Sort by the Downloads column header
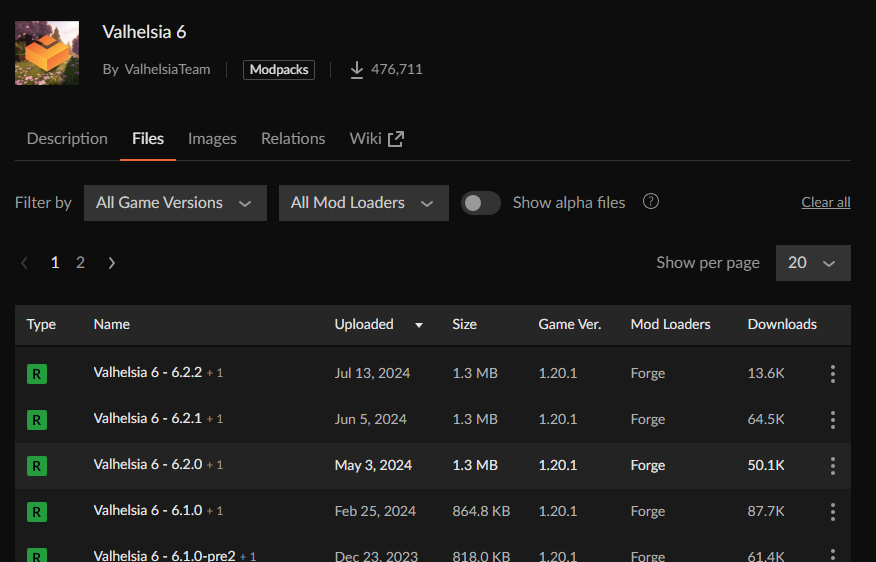 tap(782, 325)
